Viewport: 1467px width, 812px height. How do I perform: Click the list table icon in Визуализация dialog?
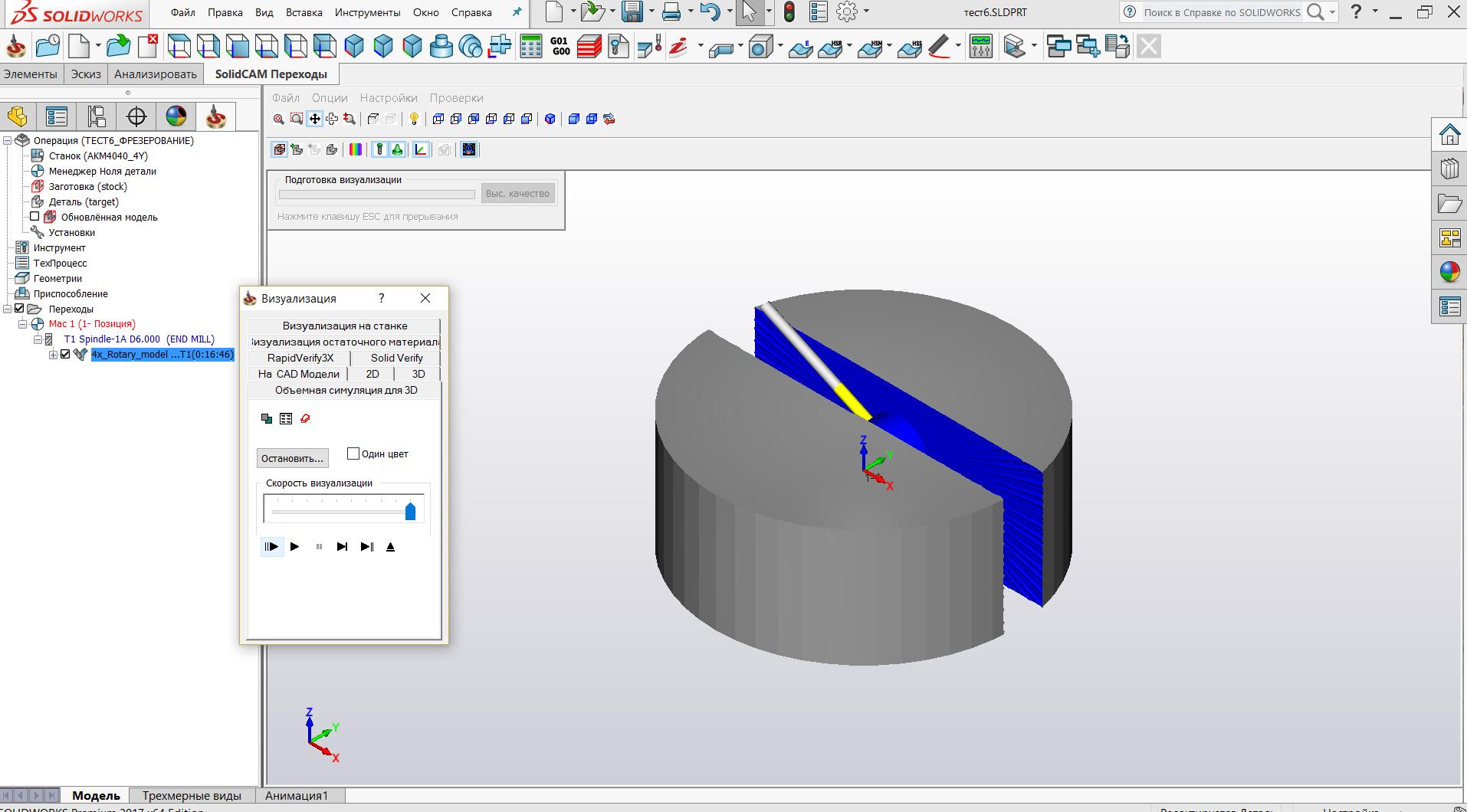286,418
